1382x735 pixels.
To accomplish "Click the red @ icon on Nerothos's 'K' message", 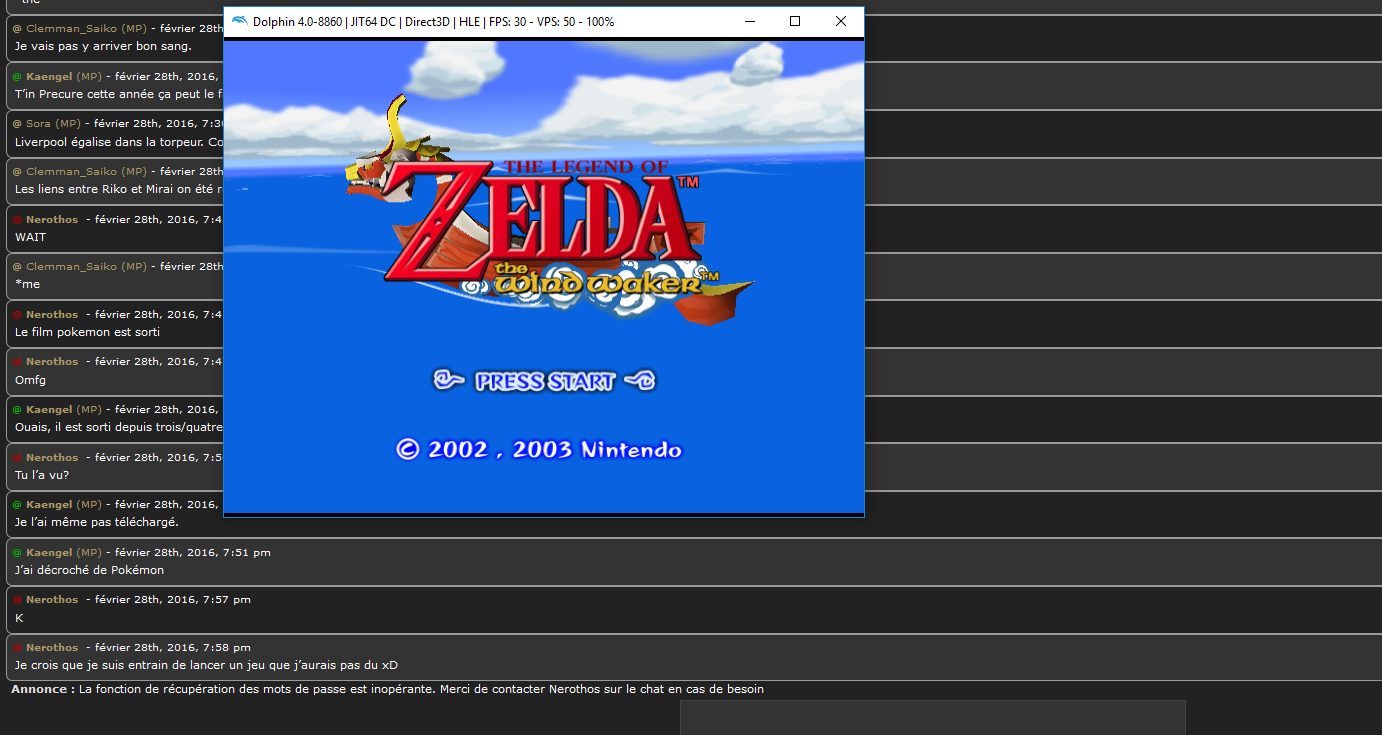I will pyautogui.click(x=17, y=600).
